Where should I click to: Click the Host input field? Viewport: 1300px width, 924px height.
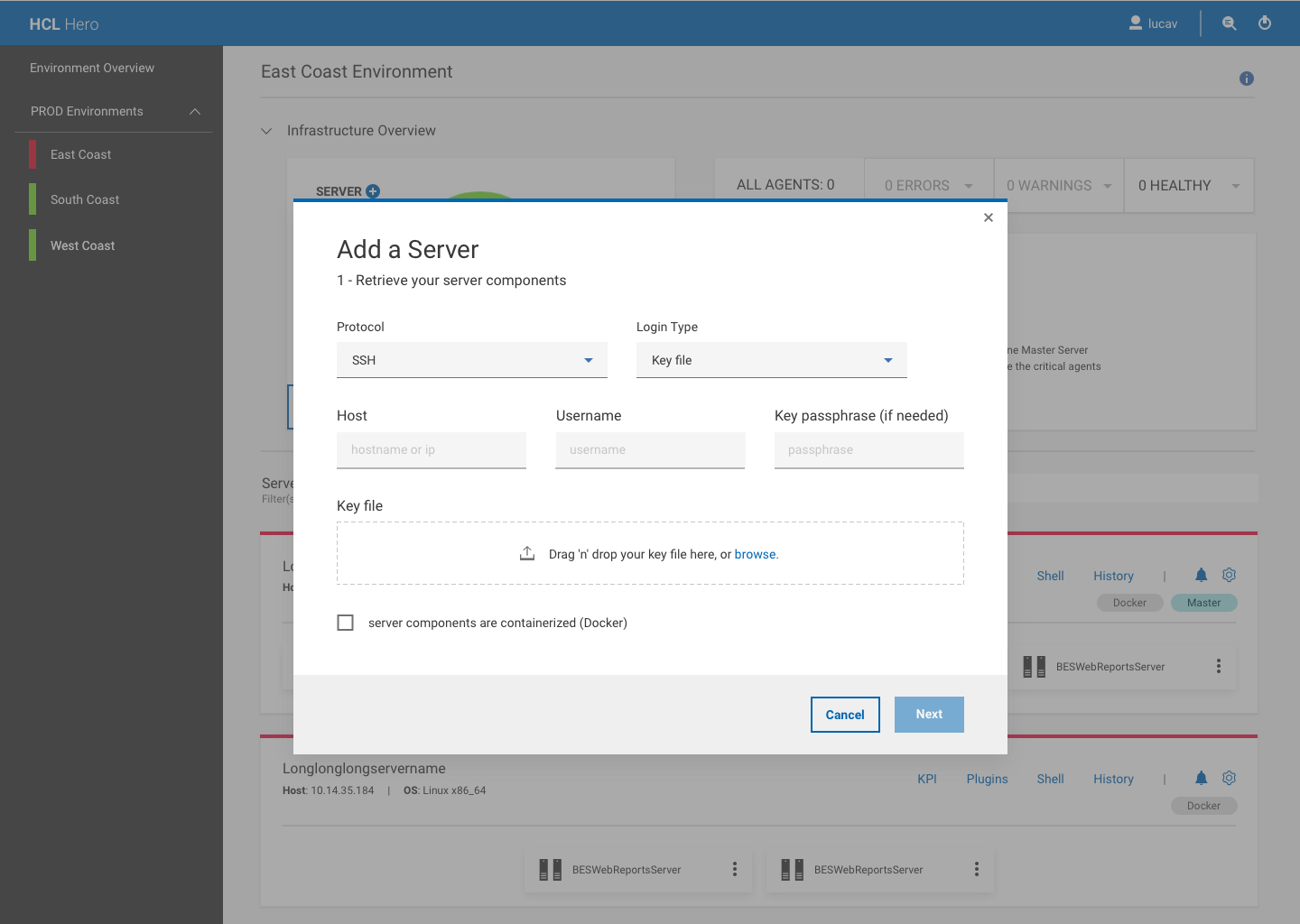click(431, 450)
